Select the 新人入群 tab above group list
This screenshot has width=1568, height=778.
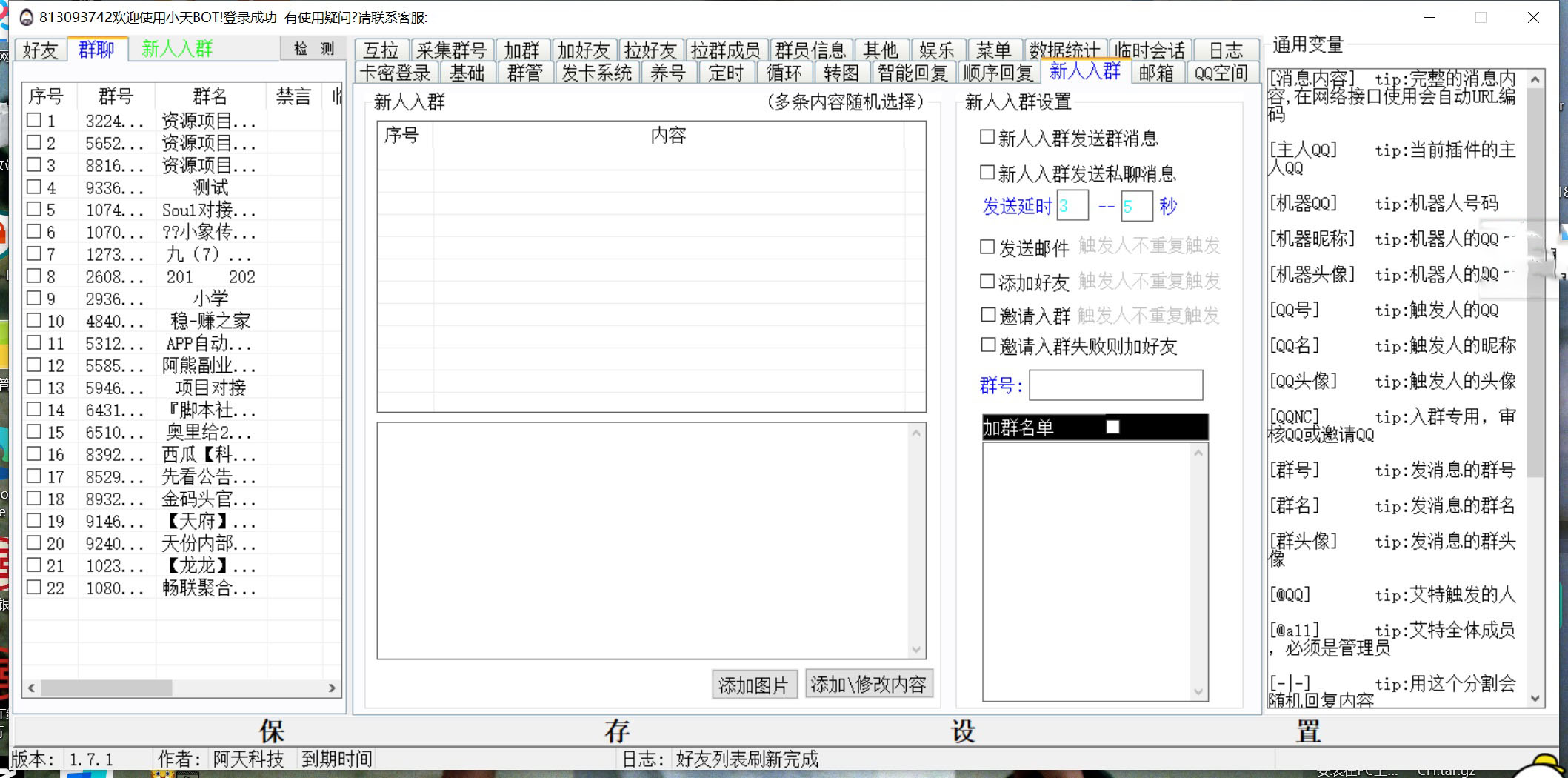tap(177, 48)
